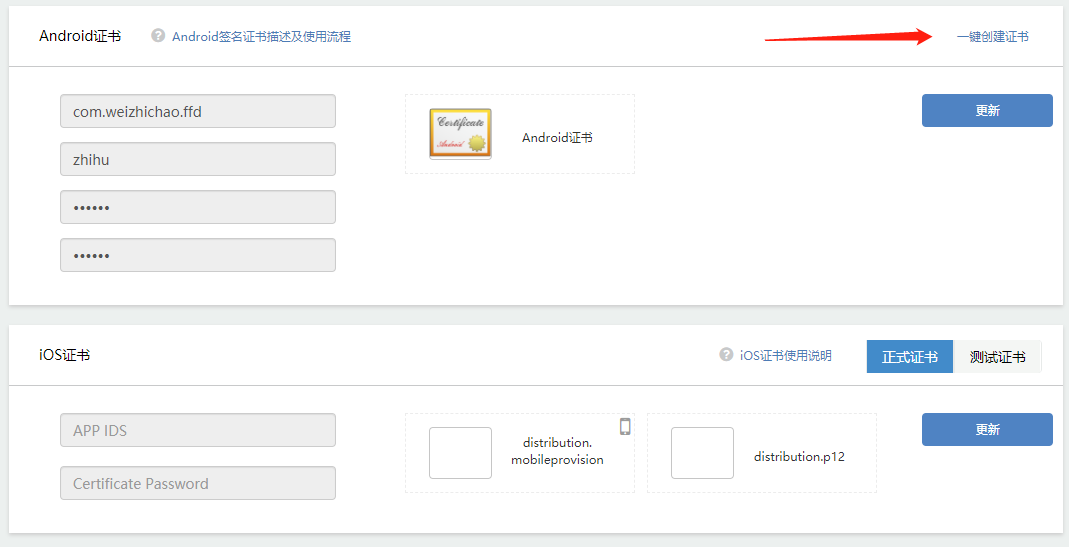Screen dimensions: 1069x547
Task: Click the distribution.p12 upload box
Action: pos(702,453)
